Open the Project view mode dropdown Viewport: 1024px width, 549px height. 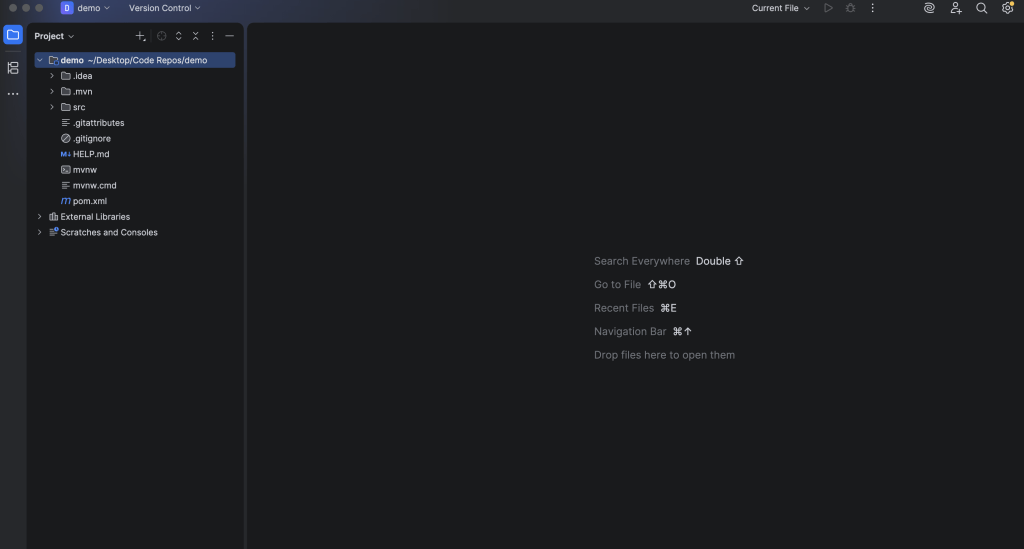(54, 36)
